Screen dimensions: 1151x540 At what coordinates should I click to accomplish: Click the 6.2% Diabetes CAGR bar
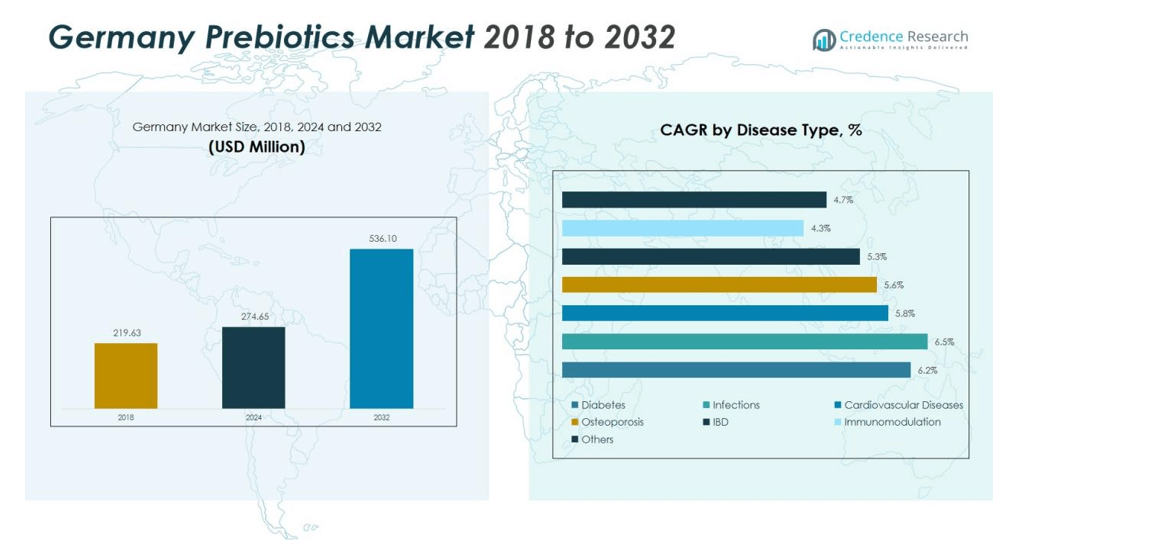tap(736, 370)
